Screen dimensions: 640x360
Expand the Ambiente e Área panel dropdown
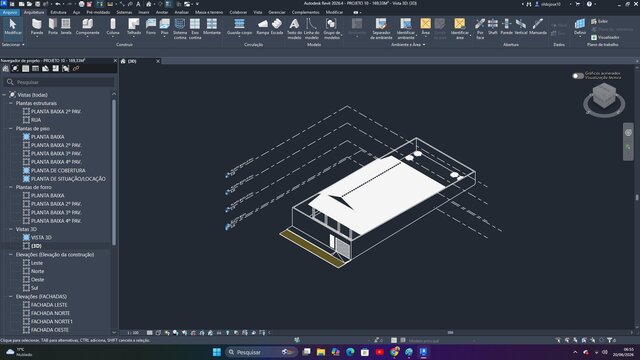408,44
